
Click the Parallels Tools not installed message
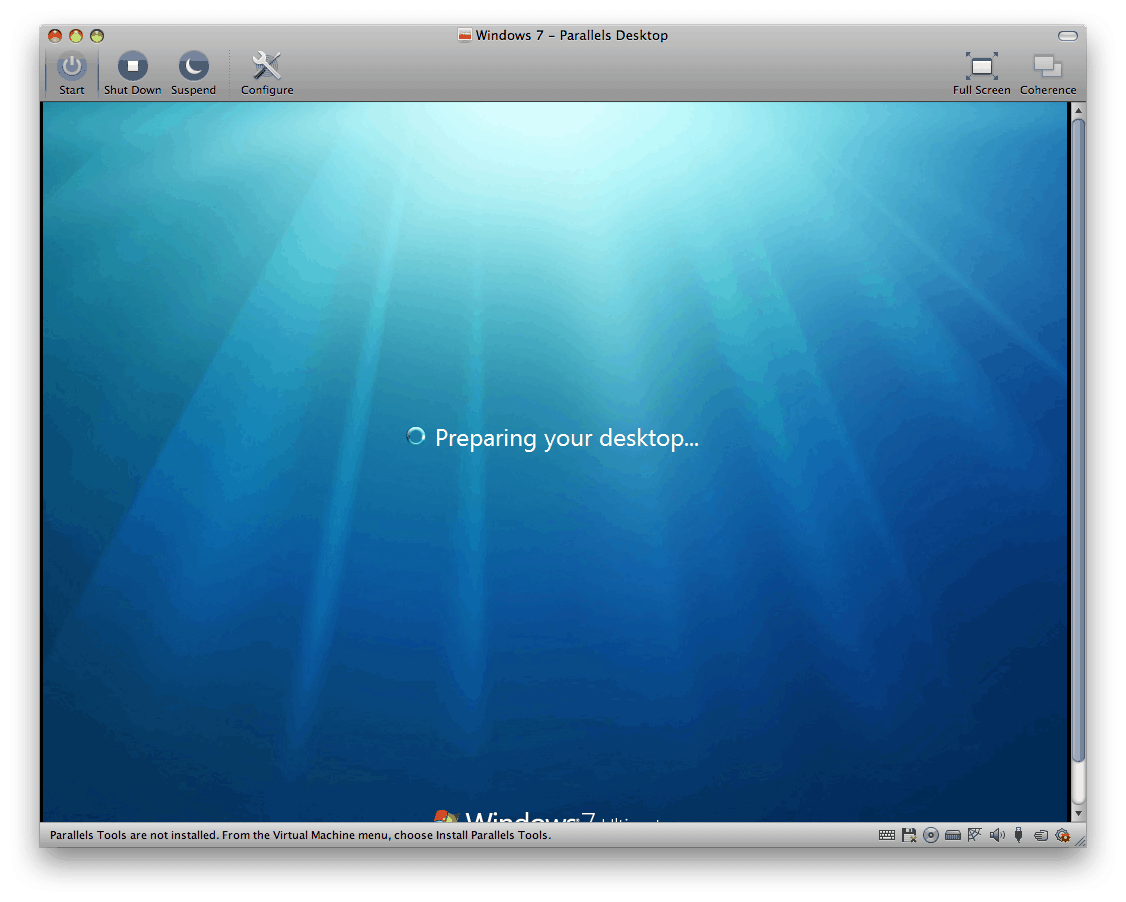[300, 835]
